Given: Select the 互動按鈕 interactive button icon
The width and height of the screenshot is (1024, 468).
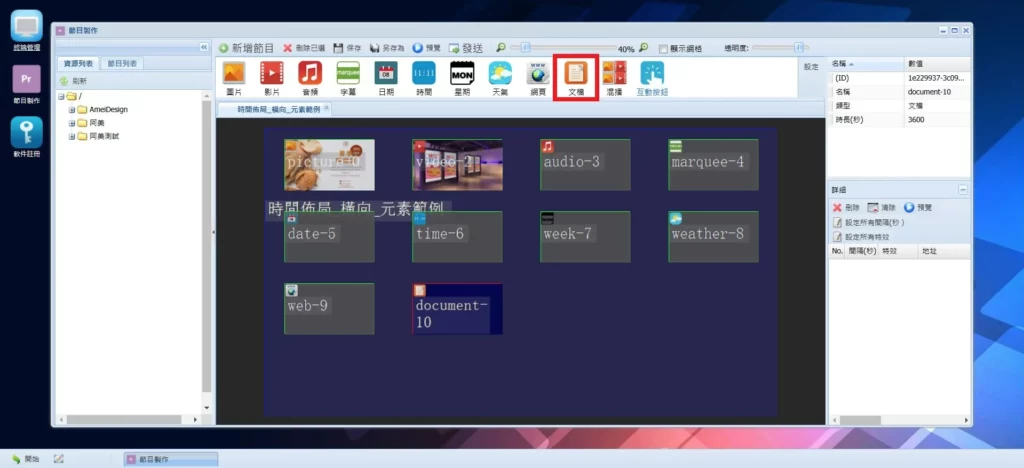Looking at the screenshot, I should click(x=652, y=75).
